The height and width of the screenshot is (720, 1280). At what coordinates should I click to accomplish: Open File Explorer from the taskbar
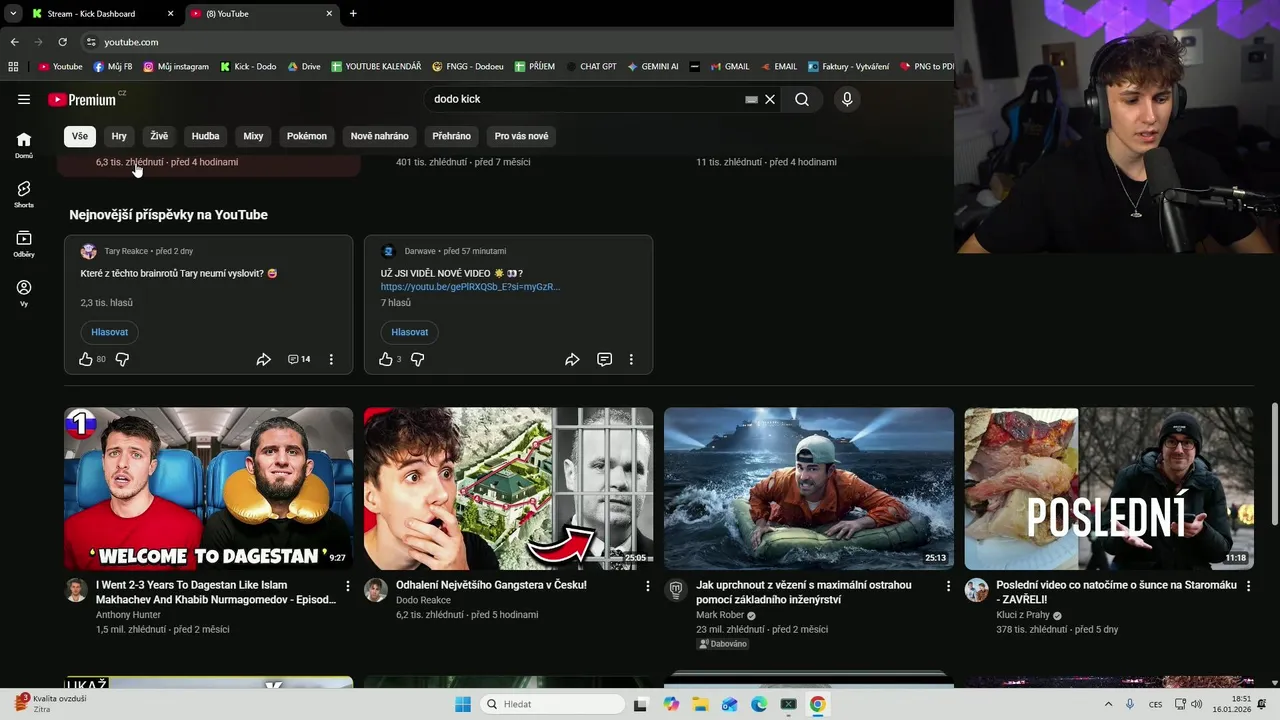[700, 704]
